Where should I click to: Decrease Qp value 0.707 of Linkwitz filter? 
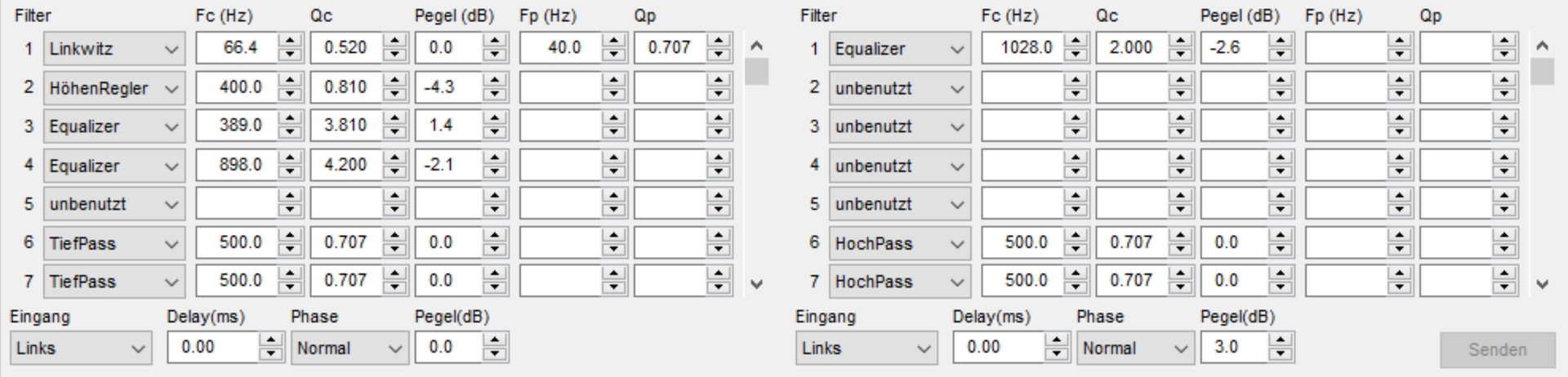(718, 55)
